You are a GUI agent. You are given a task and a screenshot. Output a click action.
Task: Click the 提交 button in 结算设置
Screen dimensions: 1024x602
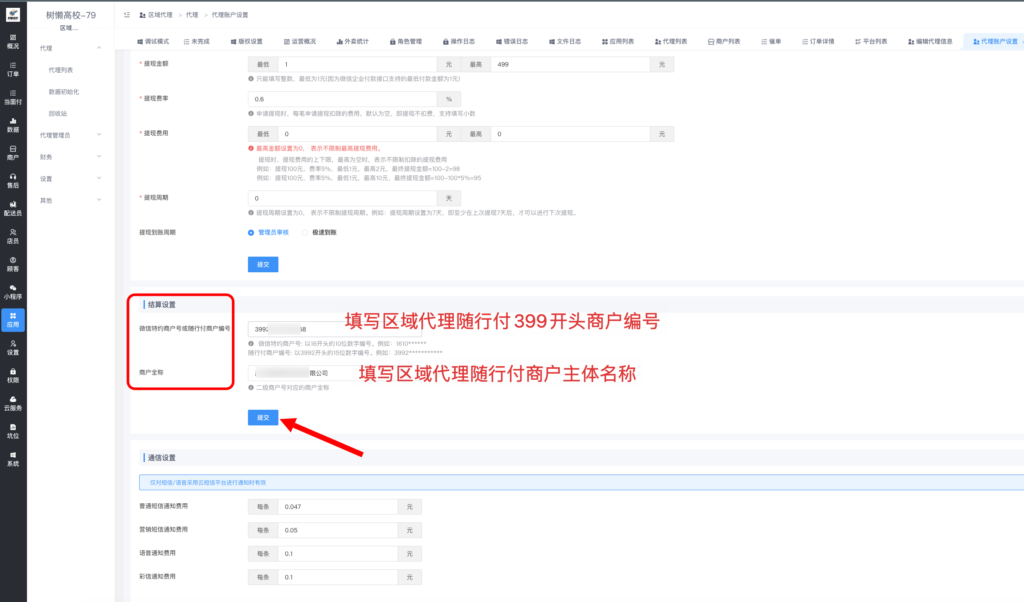[263, 417]
